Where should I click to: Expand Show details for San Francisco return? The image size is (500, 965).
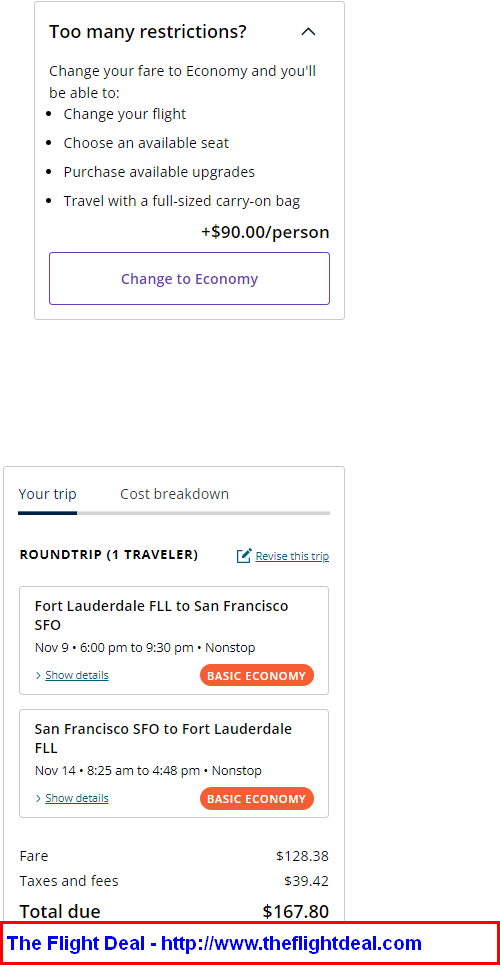76,798
